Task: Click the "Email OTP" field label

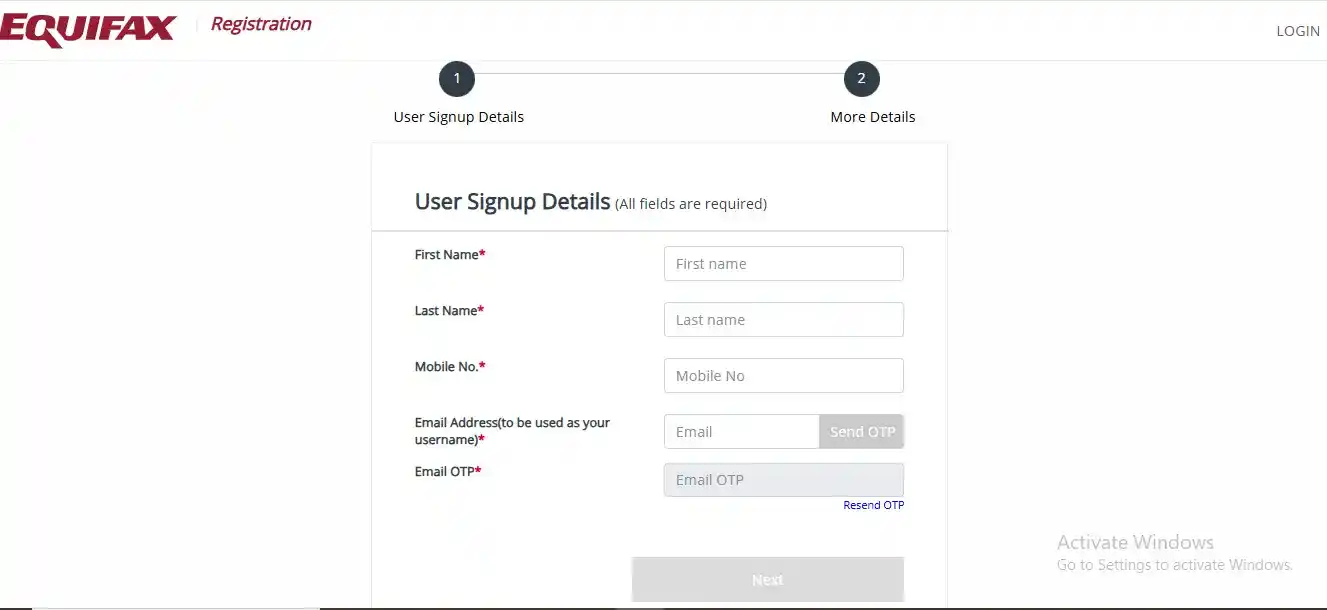Action: [x=448, y=471]
